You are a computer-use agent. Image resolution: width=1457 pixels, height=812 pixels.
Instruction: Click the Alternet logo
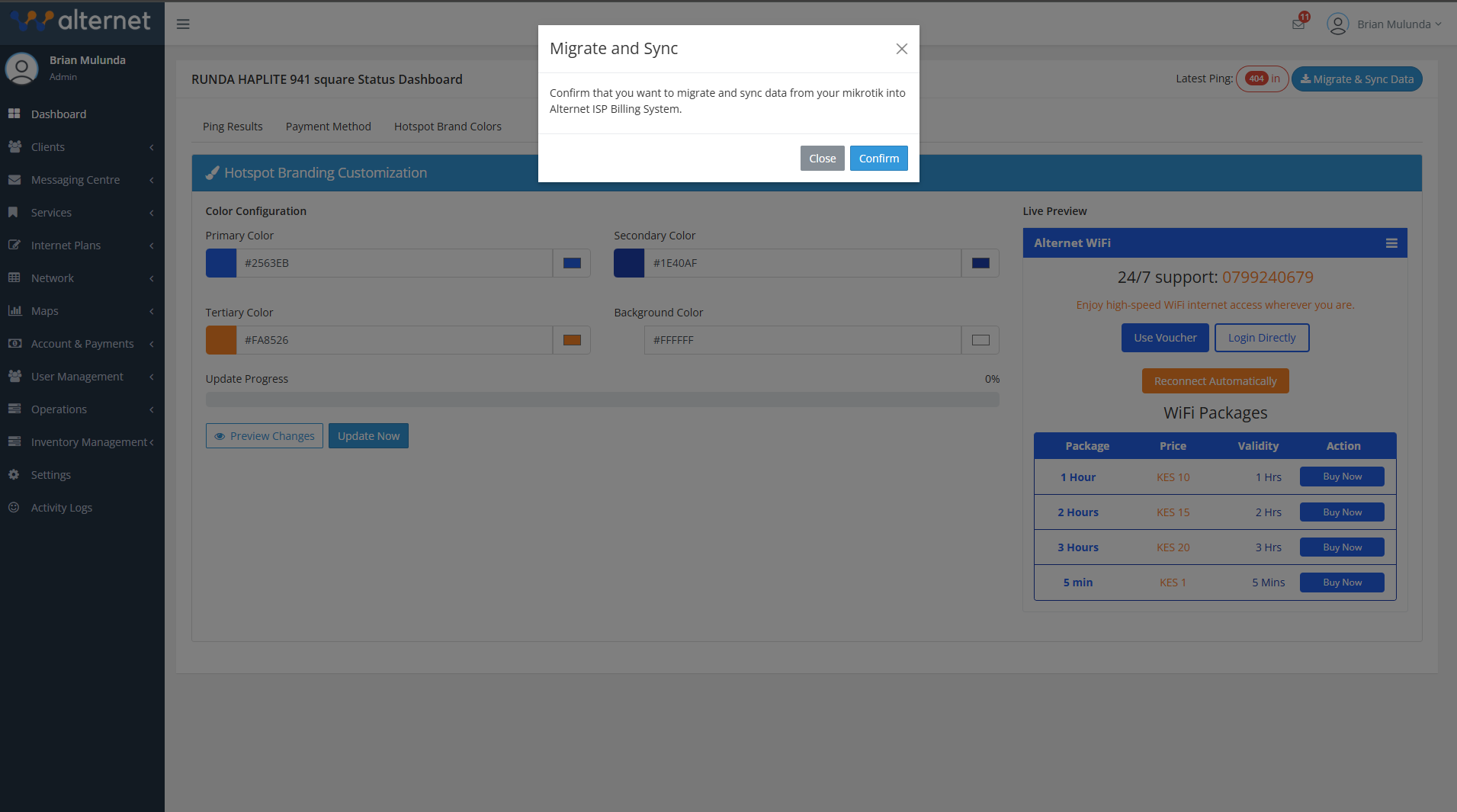(82, 21)
